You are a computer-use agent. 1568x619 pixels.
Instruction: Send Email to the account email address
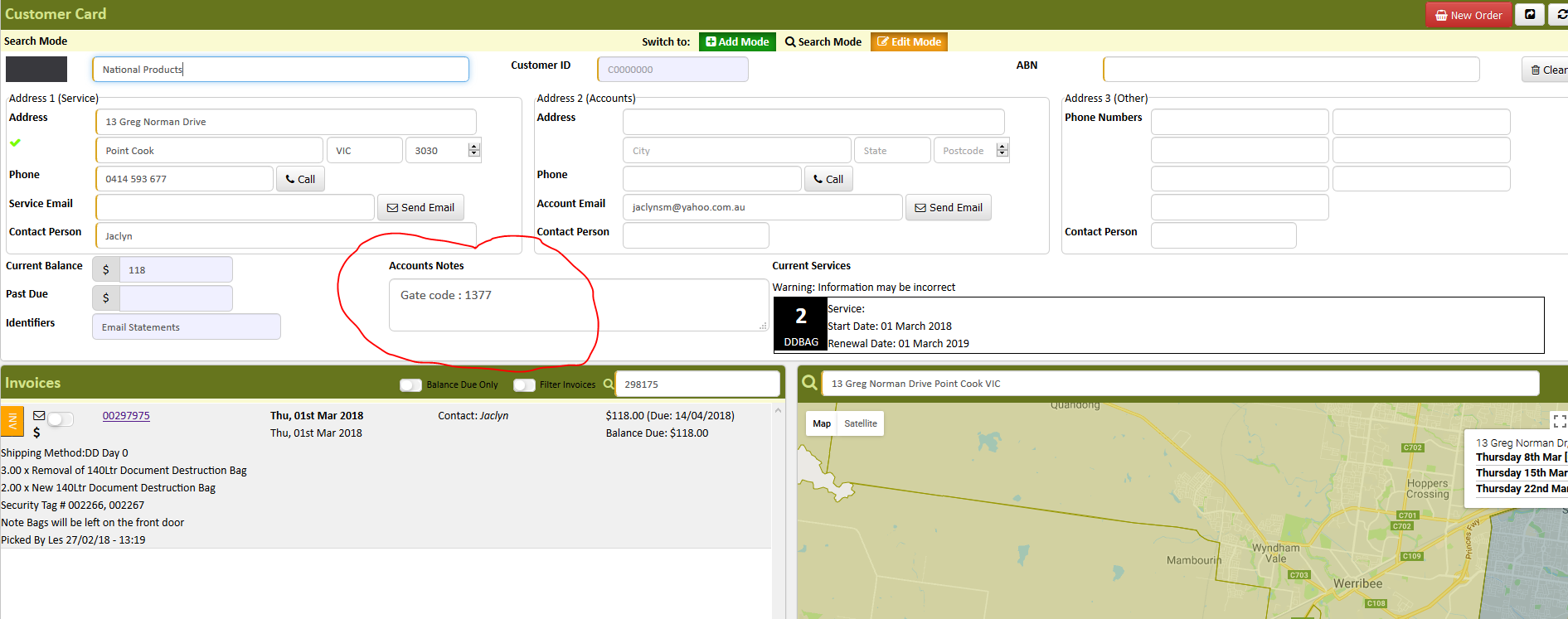click(x=949, y=207)
